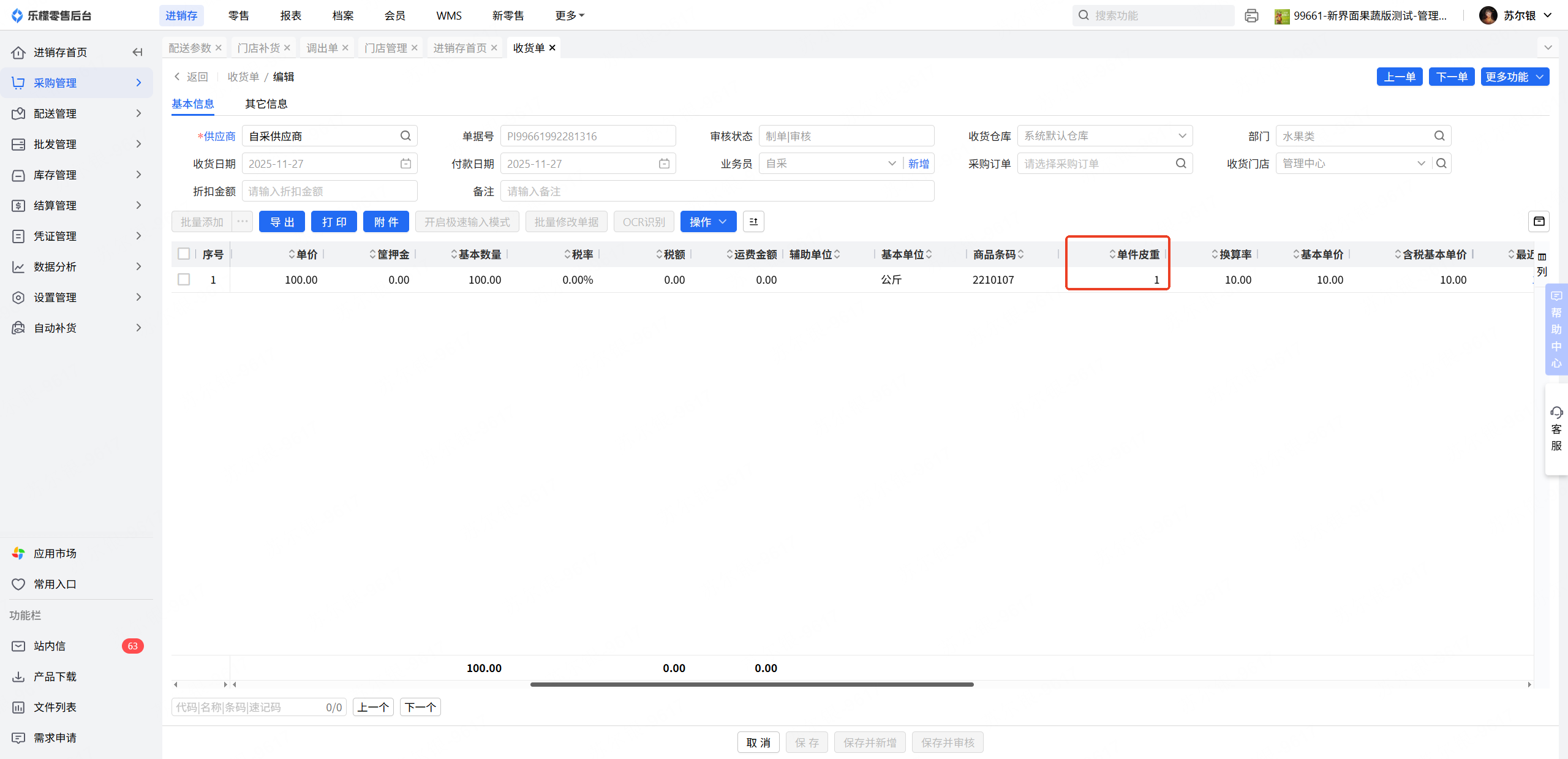The width and height of the screenshot is (1568, 759).
Task: Expand the 更多功能 dropdown
Action: (x=1515, y=77)
